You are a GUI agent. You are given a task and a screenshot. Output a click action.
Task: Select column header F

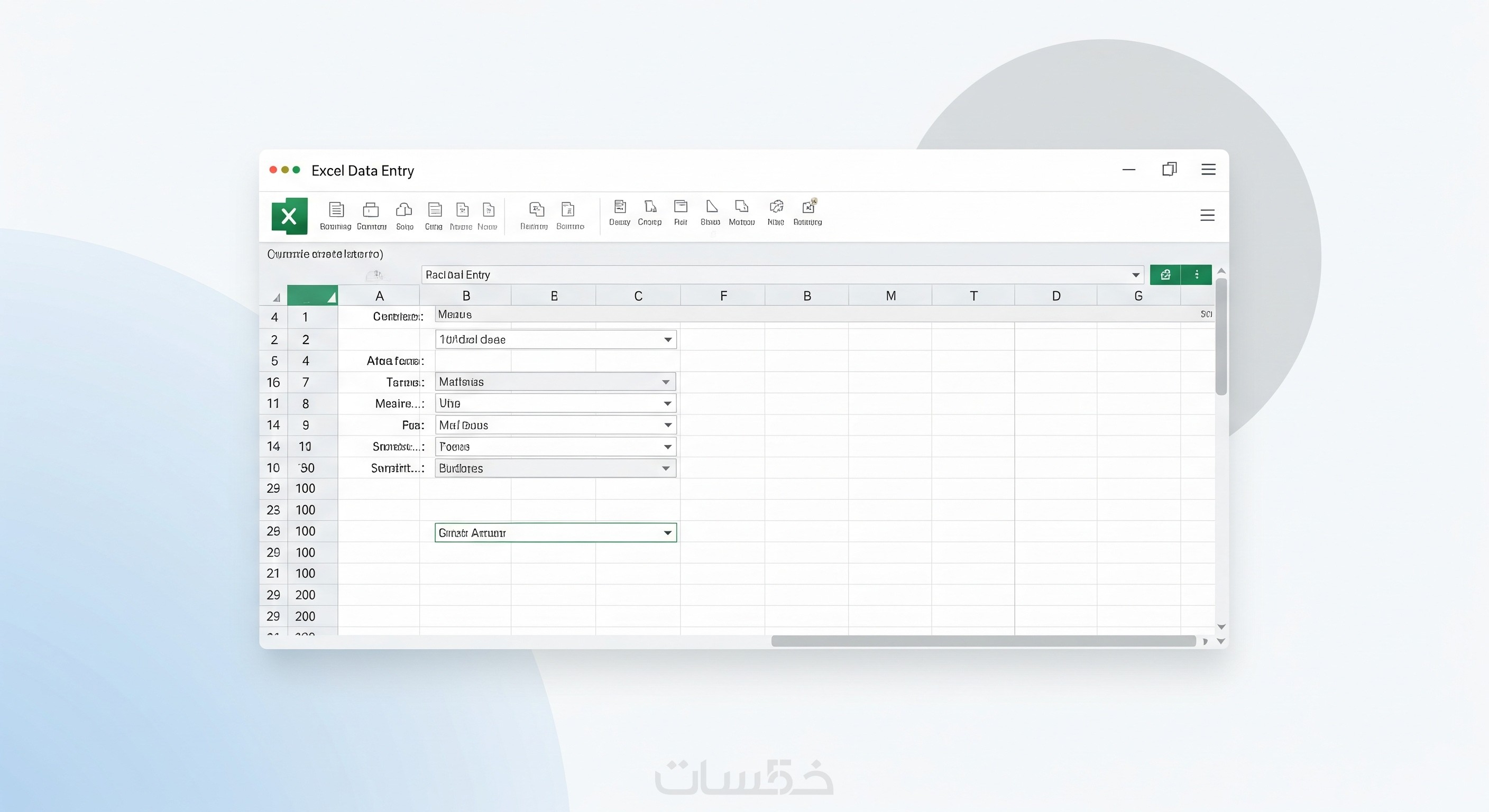[x=723, y=296]
